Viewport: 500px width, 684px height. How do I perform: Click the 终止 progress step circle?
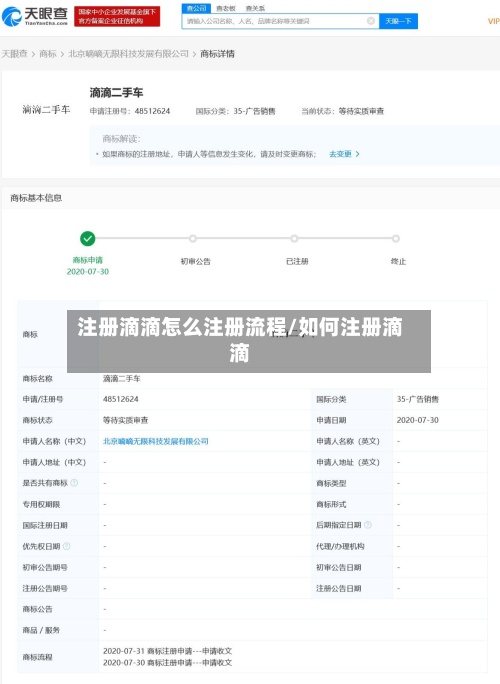point(396,239)
